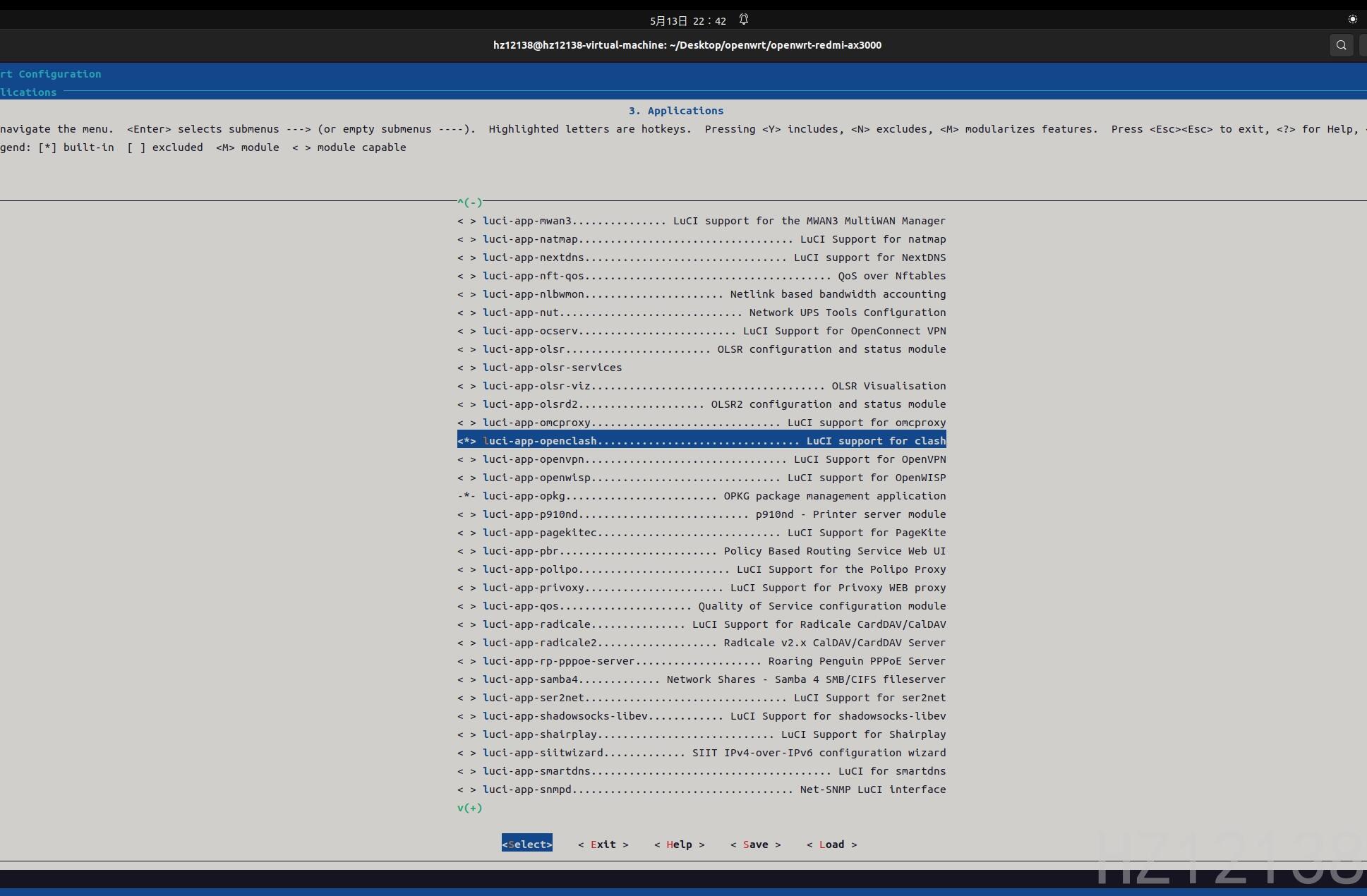
Task: Select the luci-app-nlbwmon entry
Action: 701,294
